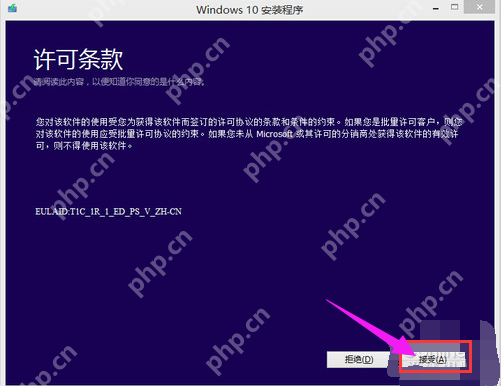Click the Windows 10 安装程序 title text
Screen dimensions: 503x386
coord(249,10)
